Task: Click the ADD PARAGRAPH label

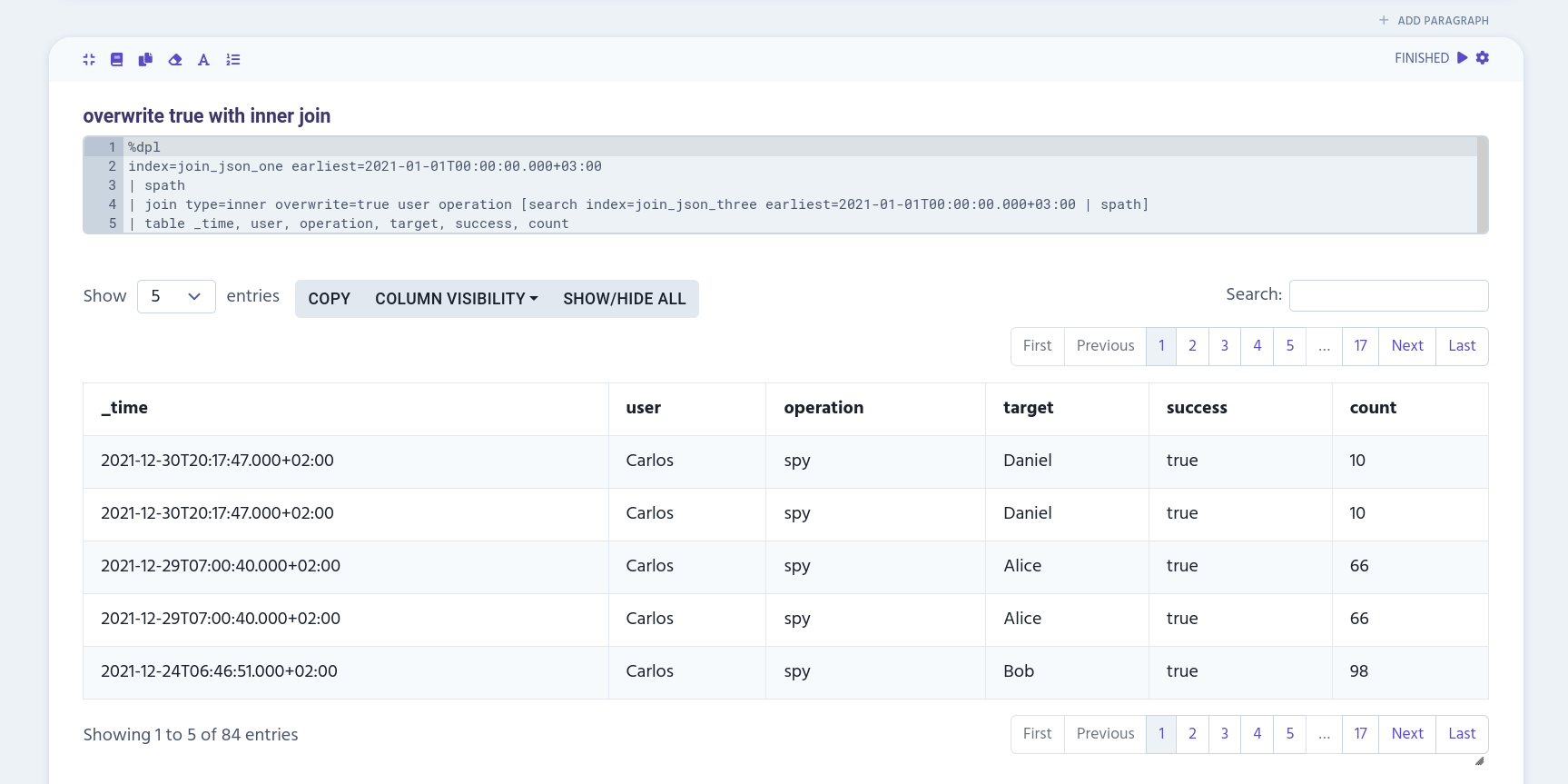Action: 1443,20
